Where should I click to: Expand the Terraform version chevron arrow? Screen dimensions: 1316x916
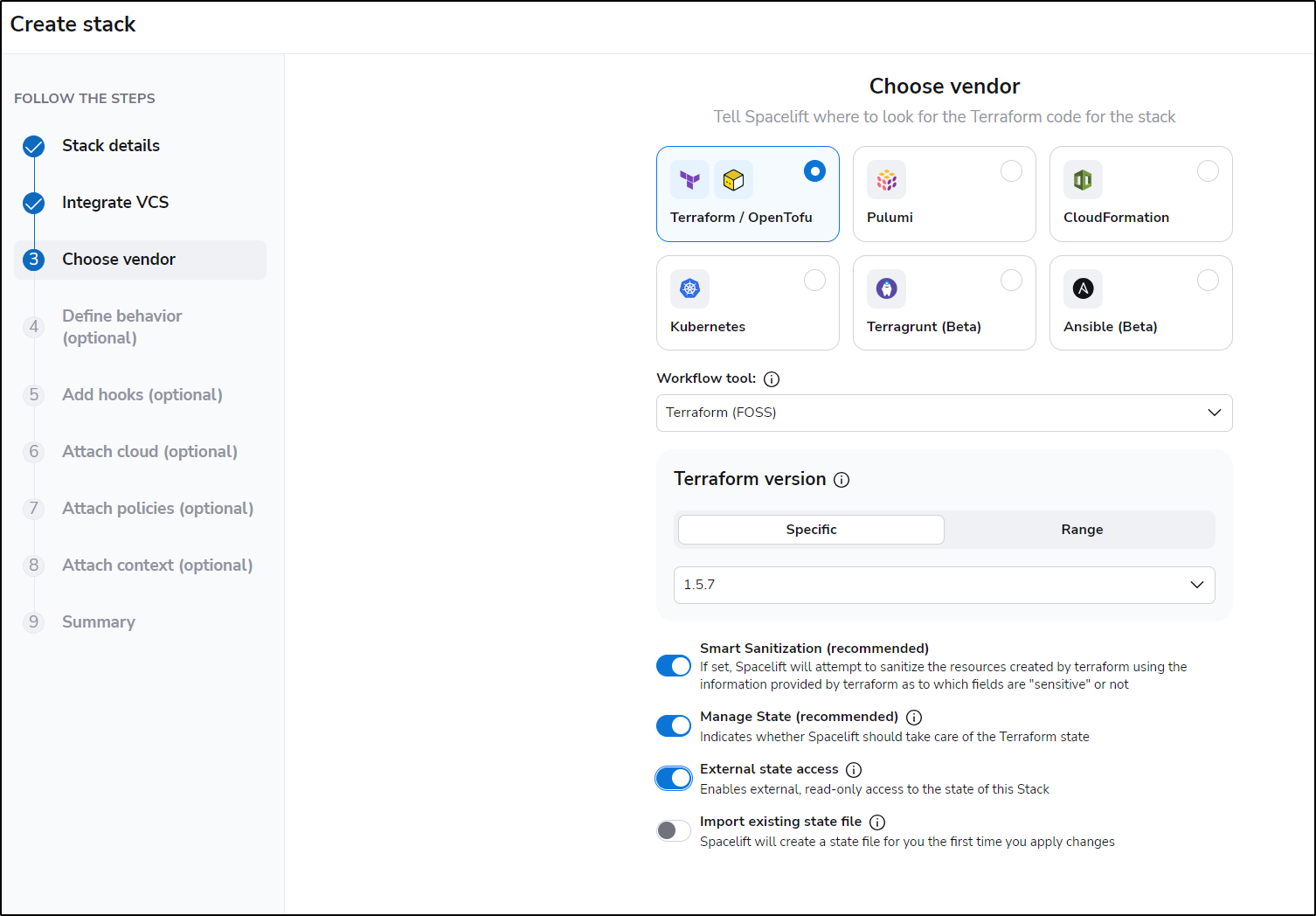(1197, 585)
